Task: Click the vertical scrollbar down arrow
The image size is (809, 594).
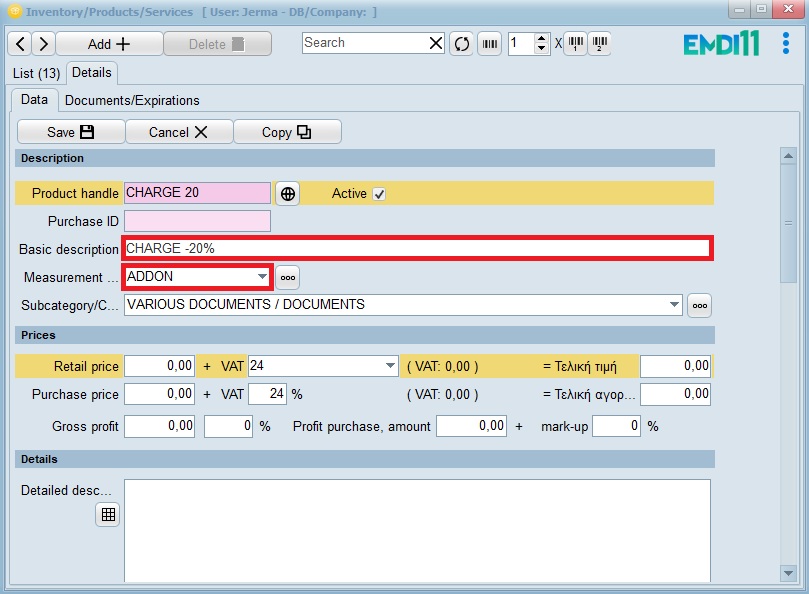Action: pyautogui.click(x=788, y=572)
